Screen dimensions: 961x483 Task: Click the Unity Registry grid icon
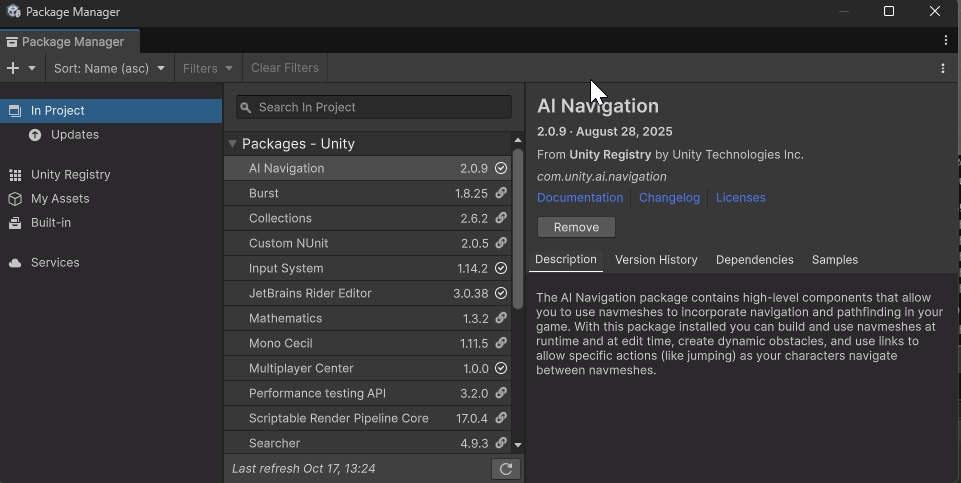(15, 175)
